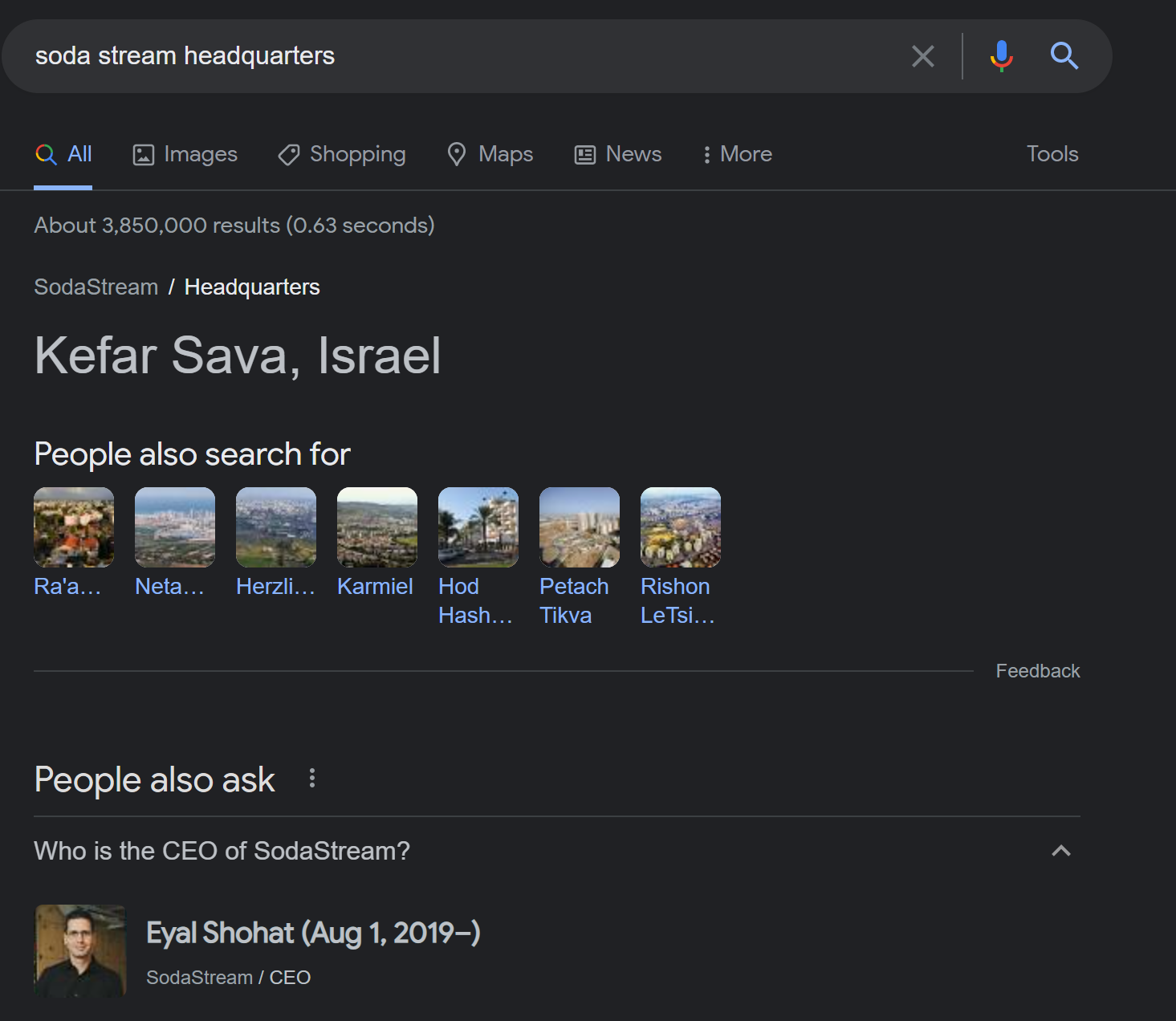Image resolution: width=1176 pixels, height=1021 pixels.
Task: Open the Karmiel text link
Action: pos(375,587)
